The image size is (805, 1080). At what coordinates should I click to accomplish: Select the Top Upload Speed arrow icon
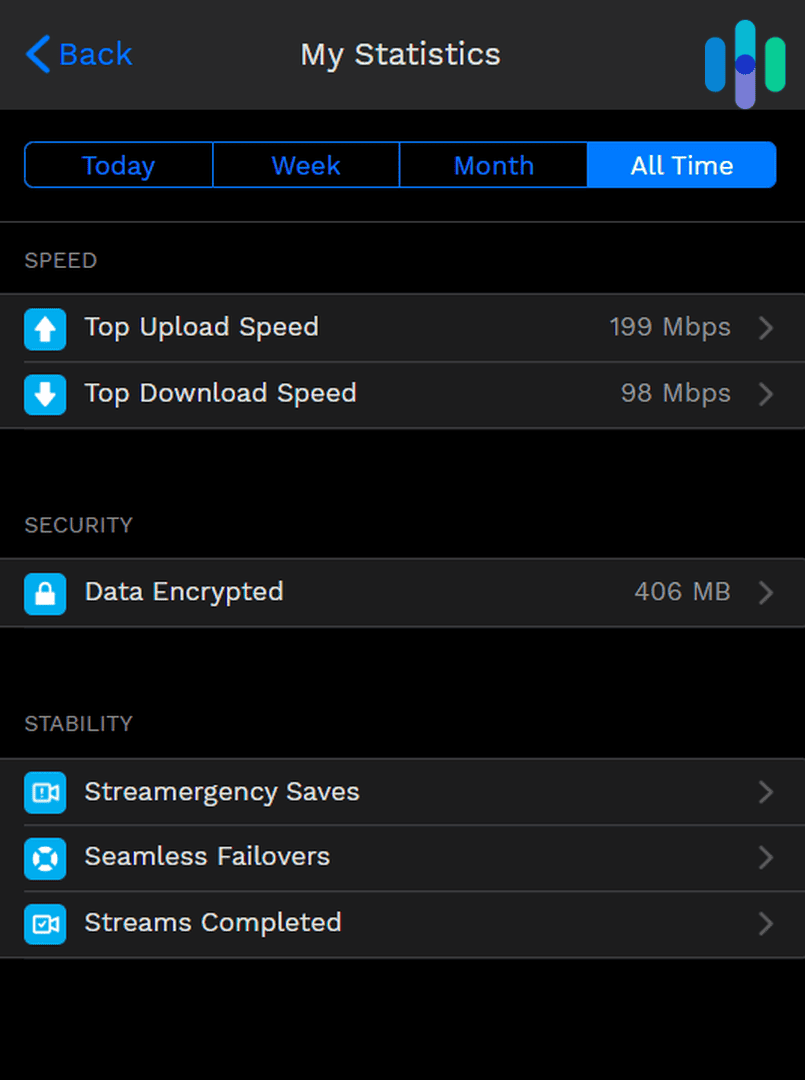(44, 327)
